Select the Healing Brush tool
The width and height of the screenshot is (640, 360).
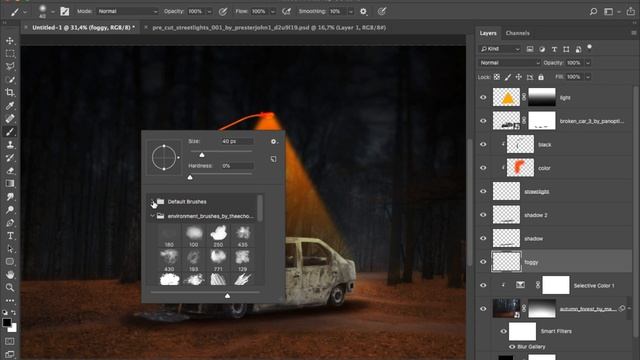click(x=10, y=119)
